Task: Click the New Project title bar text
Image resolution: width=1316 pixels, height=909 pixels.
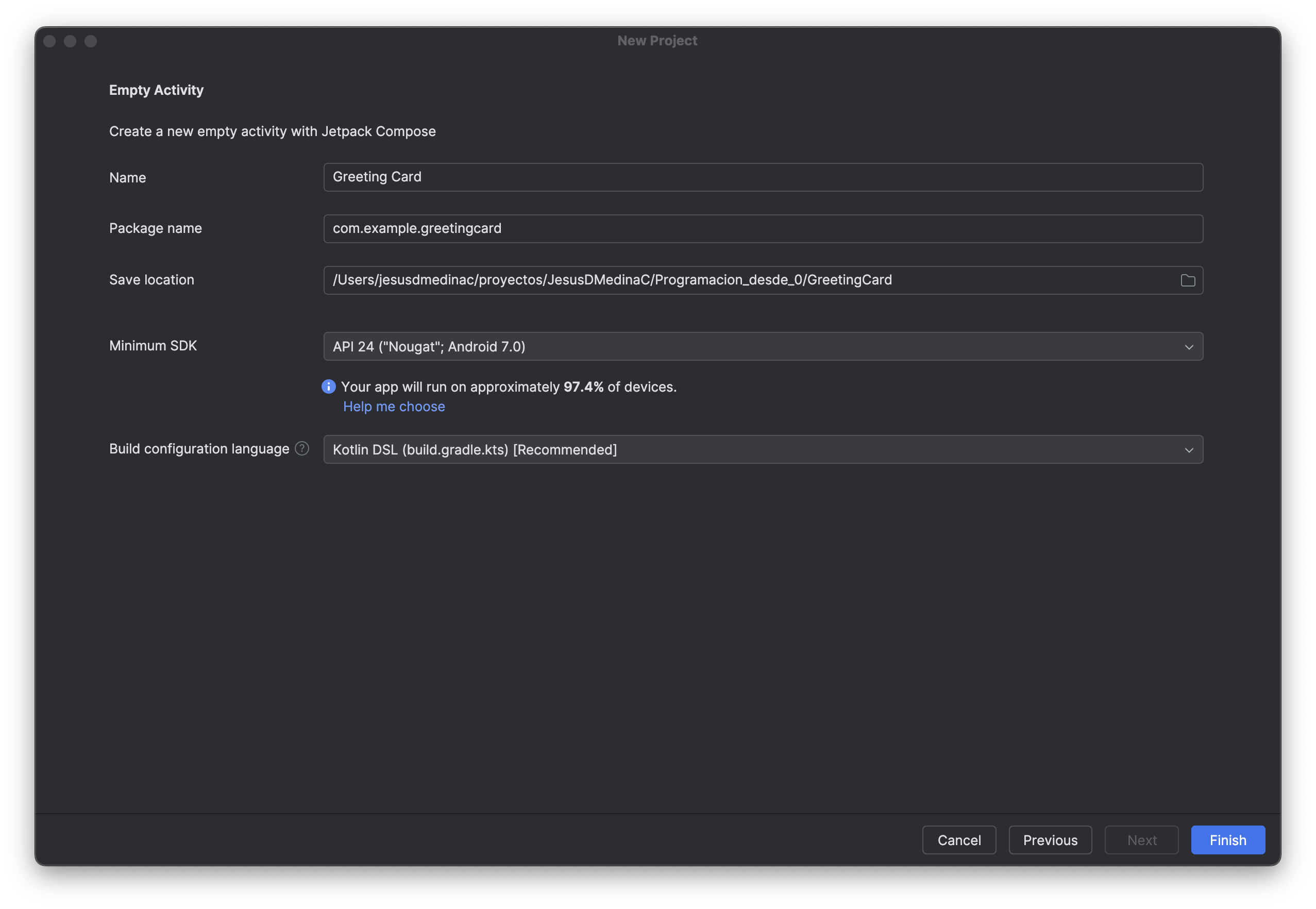Action: [657, 41]
